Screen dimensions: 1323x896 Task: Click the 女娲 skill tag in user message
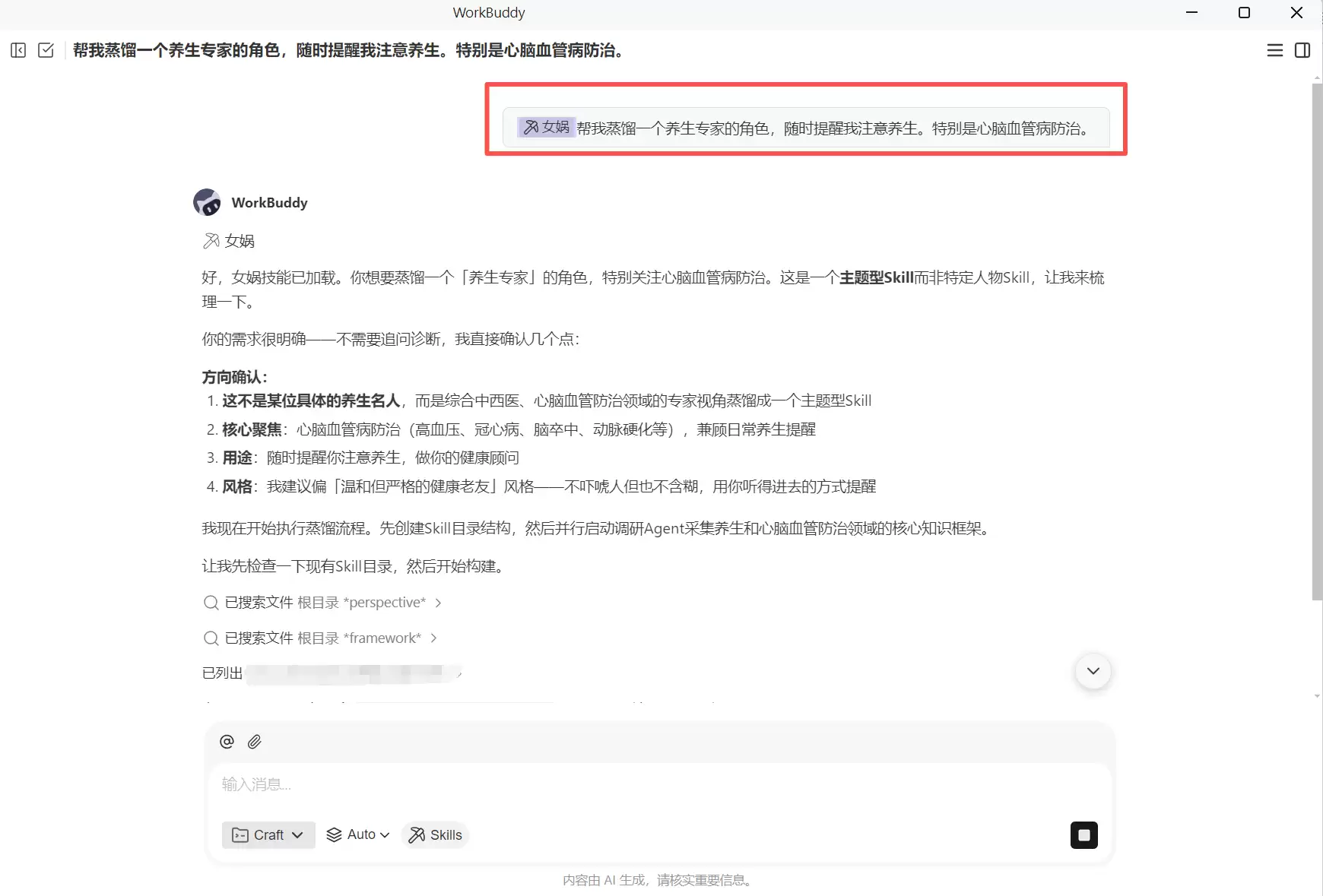[x=546, y=127]
